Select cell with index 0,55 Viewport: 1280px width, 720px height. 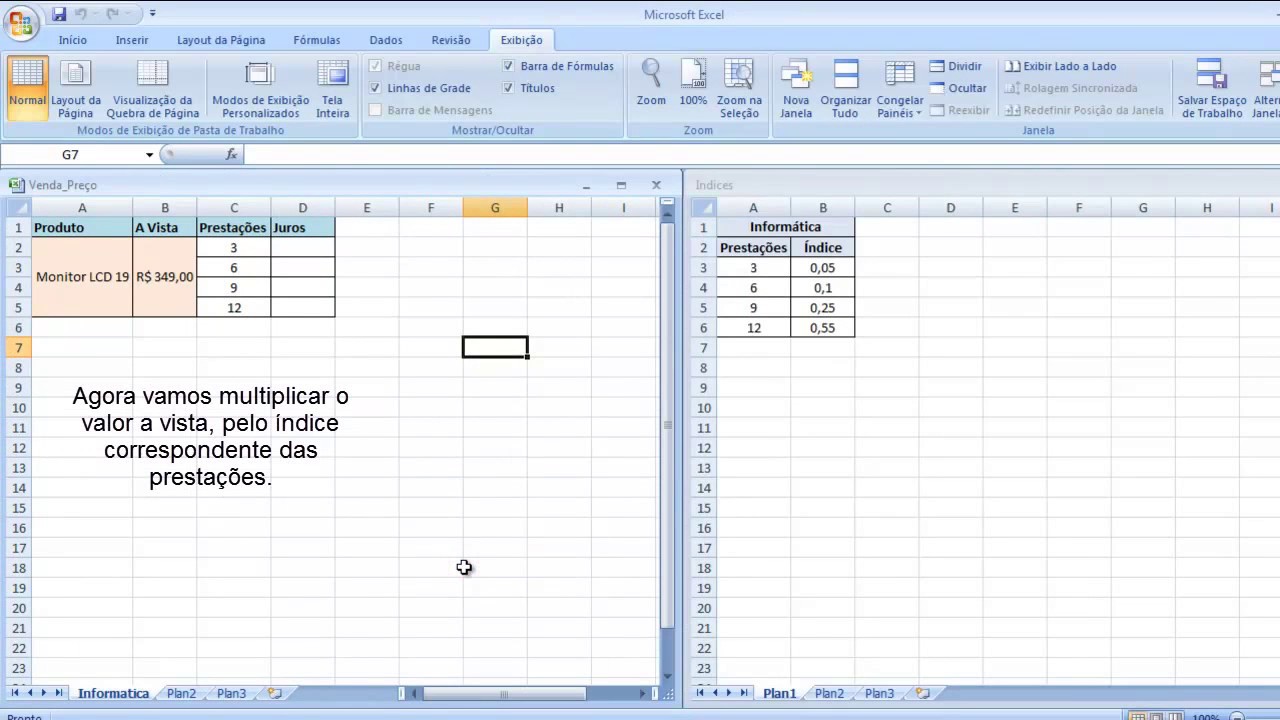pyautogui.click(x=822, y=327)
